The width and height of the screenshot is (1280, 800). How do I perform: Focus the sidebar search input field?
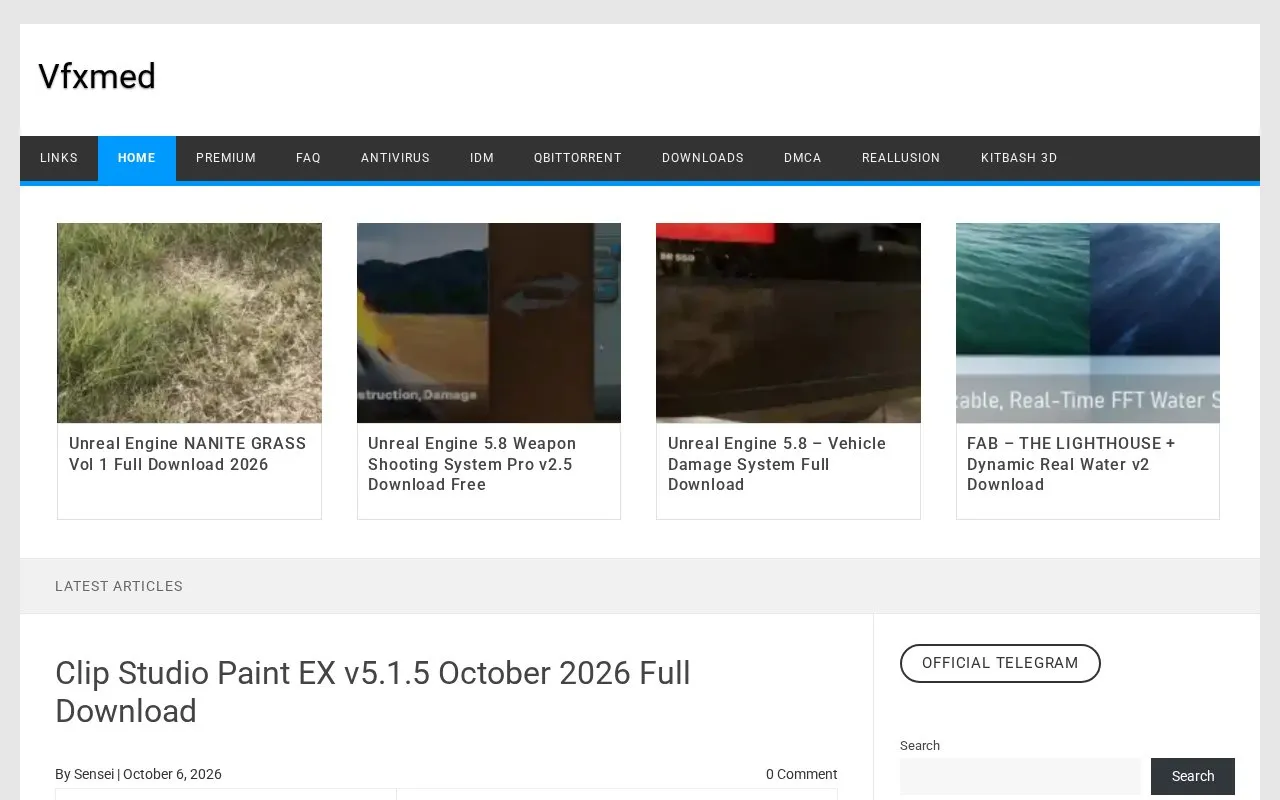coord(1020,776)
